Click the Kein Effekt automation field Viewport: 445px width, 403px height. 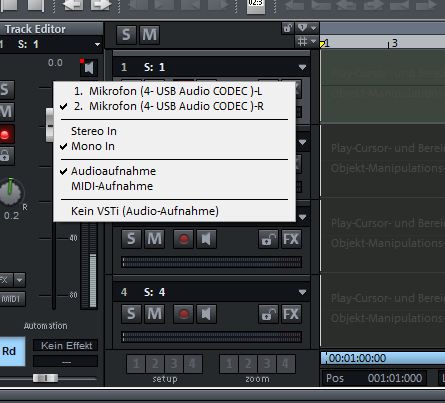[66, 346]
